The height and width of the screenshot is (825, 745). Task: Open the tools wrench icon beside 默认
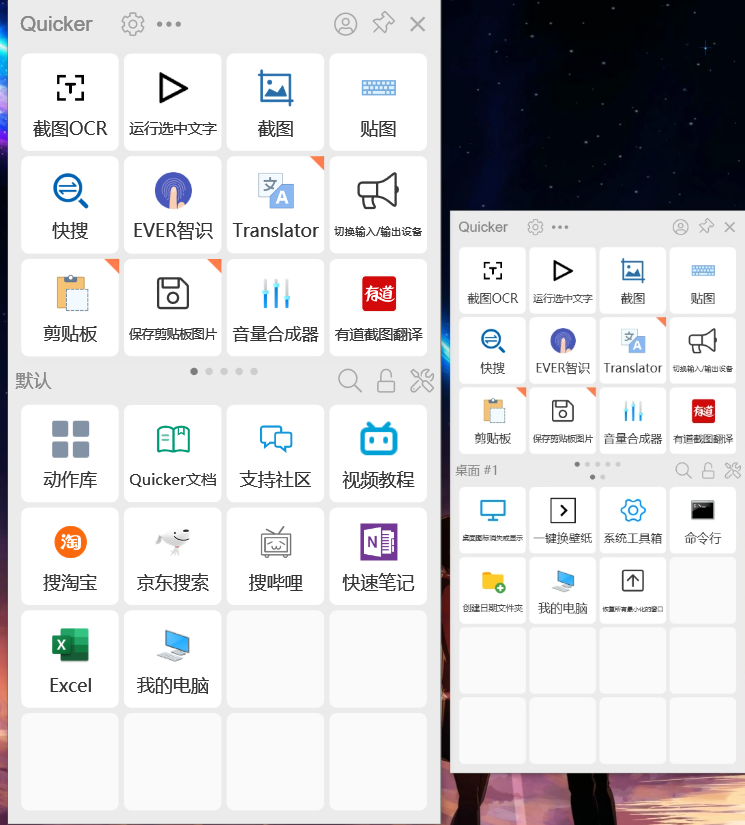[422, 380]
